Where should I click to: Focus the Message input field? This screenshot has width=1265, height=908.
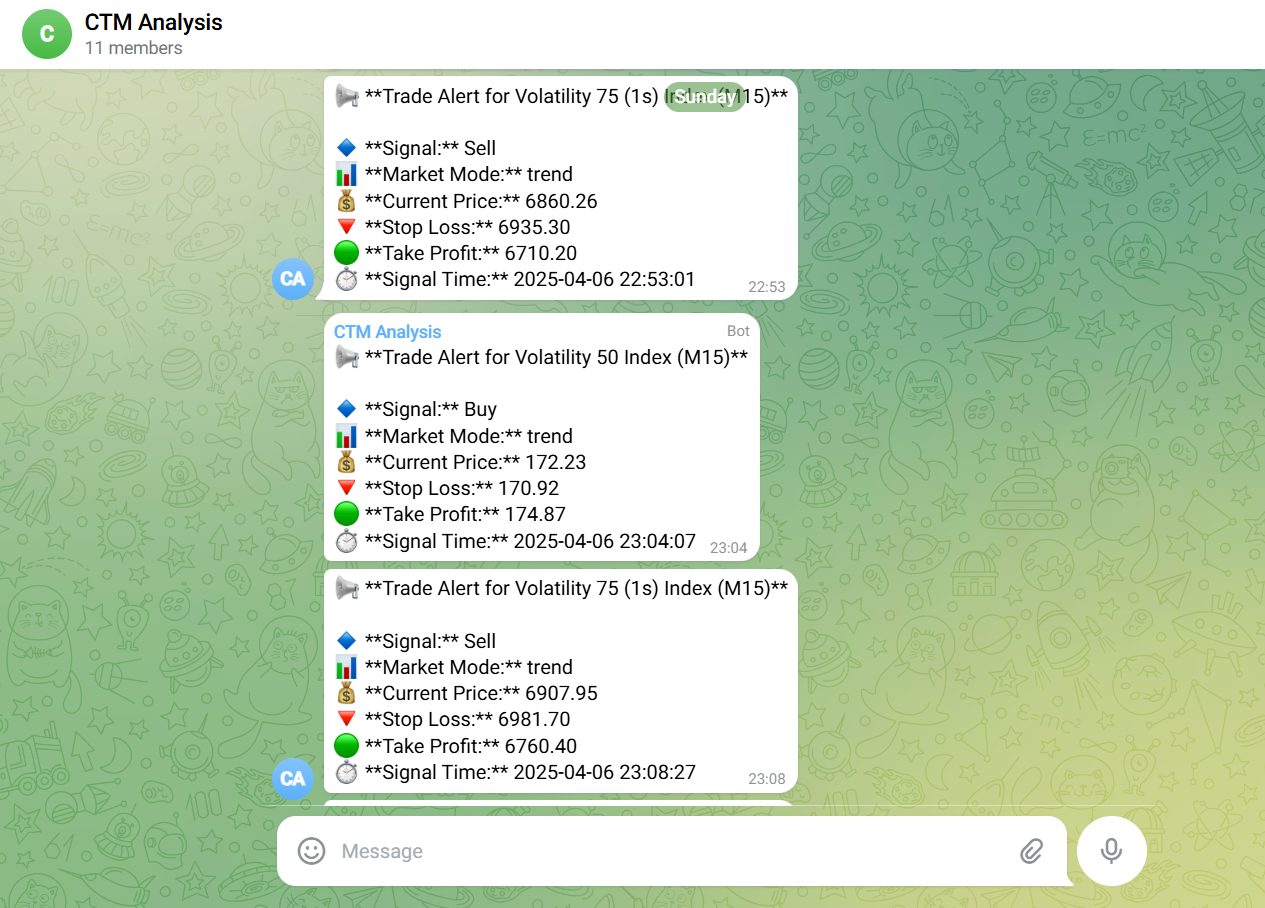(x=660, y=851)
